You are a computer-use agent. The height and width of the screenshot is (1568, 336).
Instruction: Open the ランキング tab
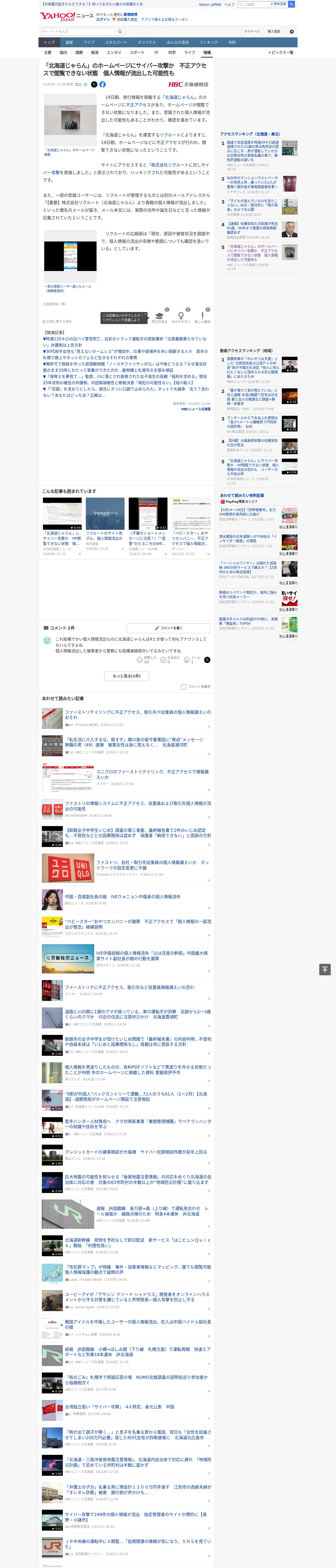click(209, 43)
